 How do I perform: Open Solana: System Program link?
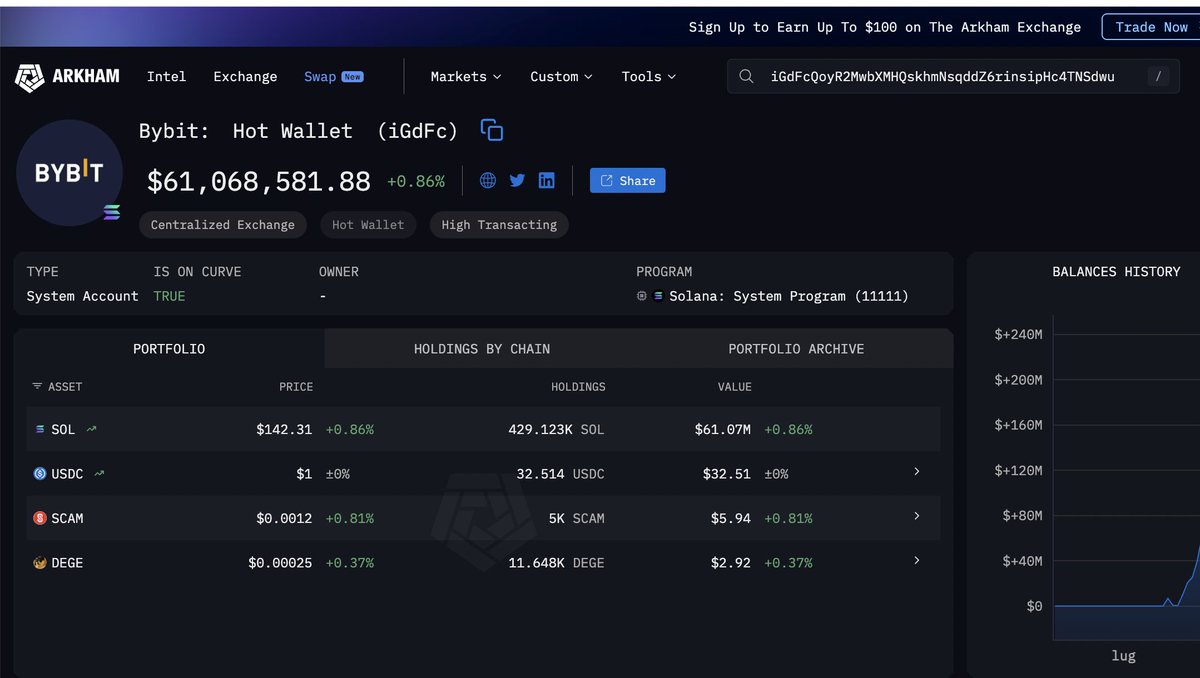pos(789,296)
